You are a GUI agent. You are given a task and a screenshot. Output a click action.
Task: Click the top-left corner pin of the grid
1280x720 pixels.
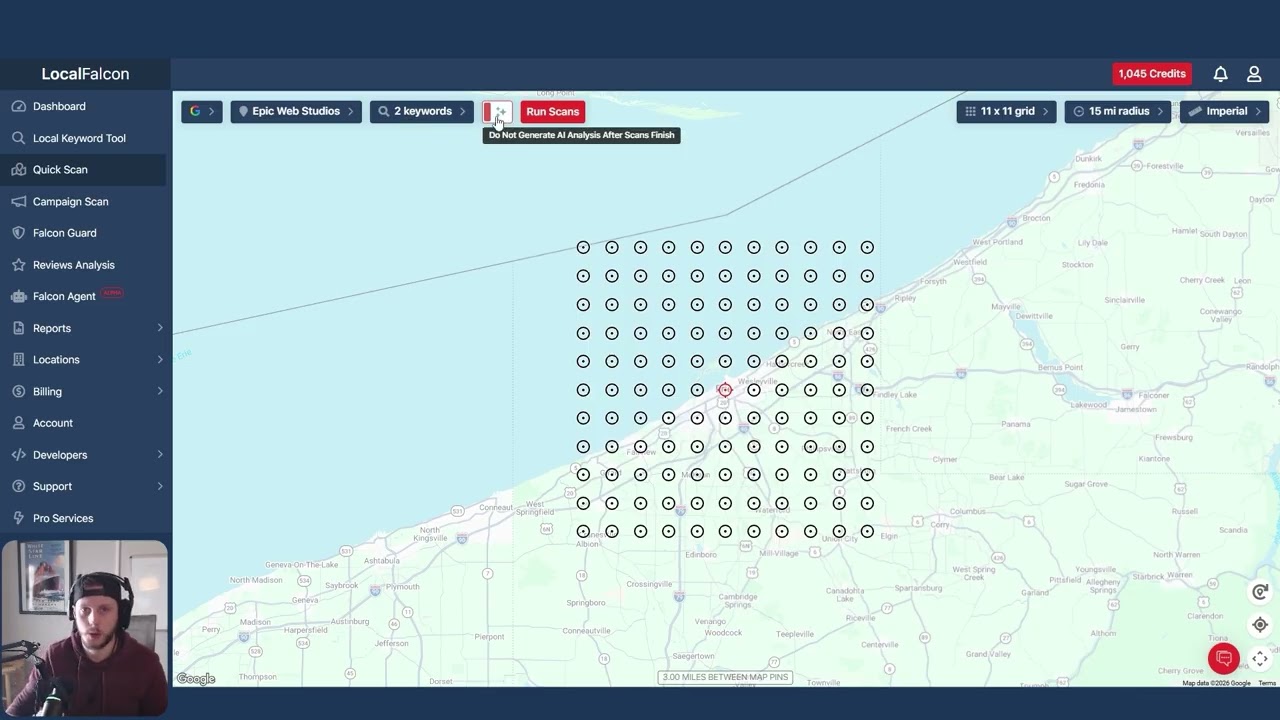(x=583, y=247)
